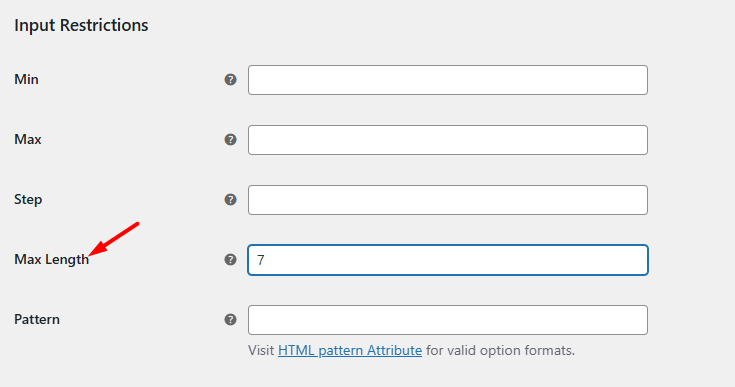This screenshot has height=387, width=735.
Task: Click inside the Max text box
Action: 448,140
